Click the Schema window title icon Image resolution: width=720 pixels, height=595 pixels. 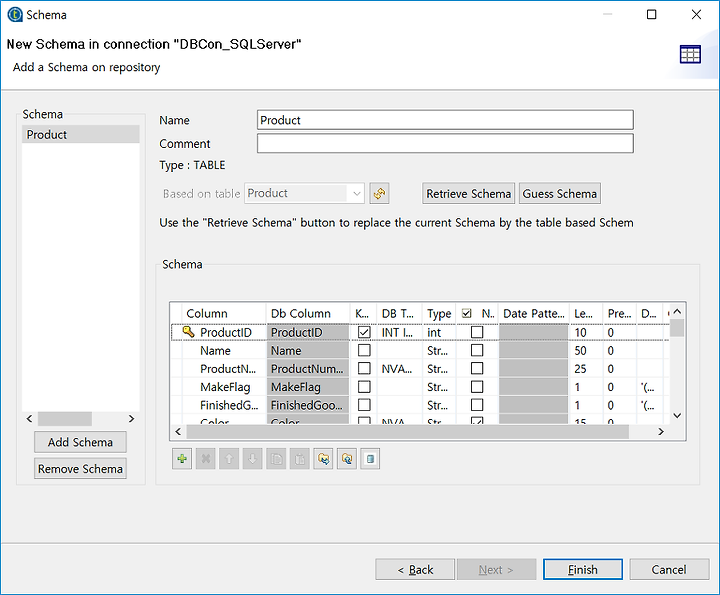pyautogui.click(x=15, y=15)
